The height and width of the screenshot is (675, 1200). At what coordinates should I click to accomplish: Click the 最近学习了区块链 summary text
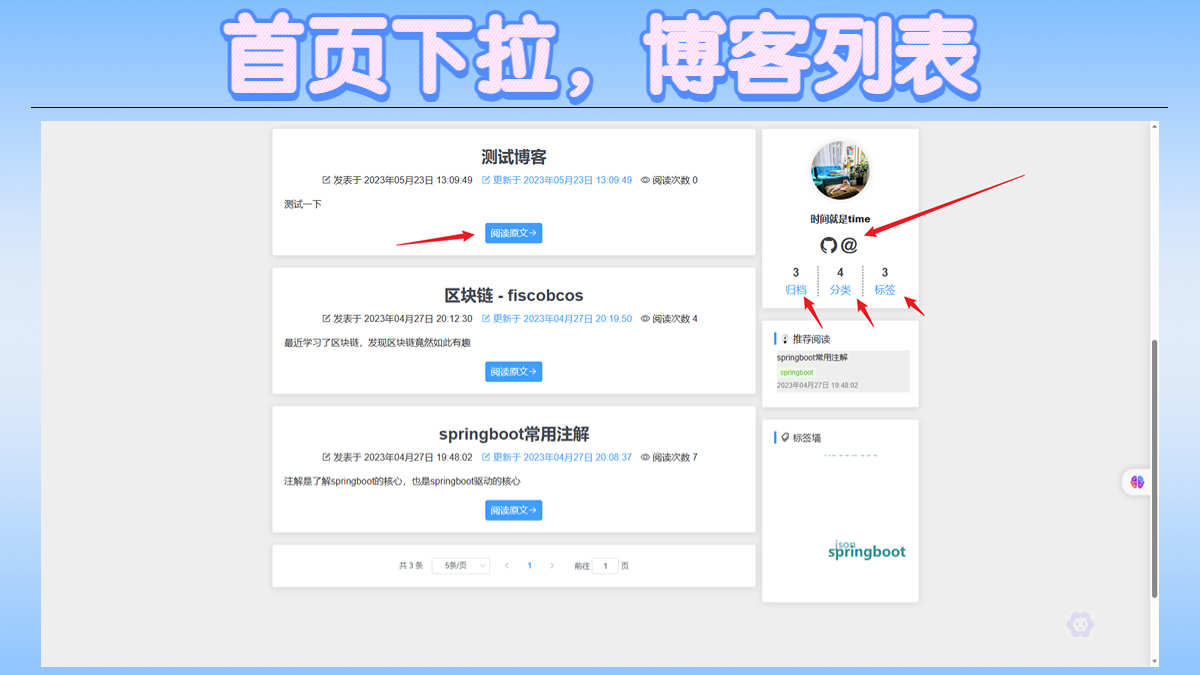coord(377,343)
